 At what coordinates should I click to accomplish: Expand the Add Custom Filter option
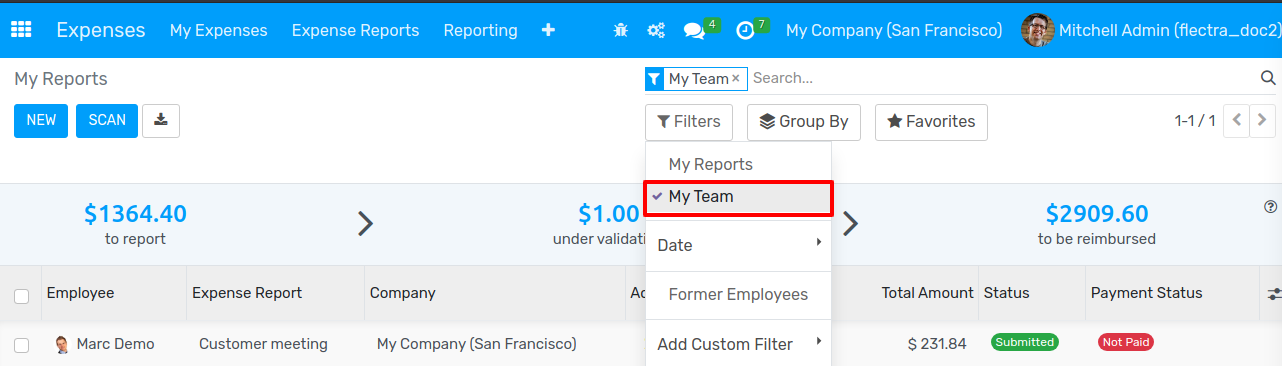[739, 344]
